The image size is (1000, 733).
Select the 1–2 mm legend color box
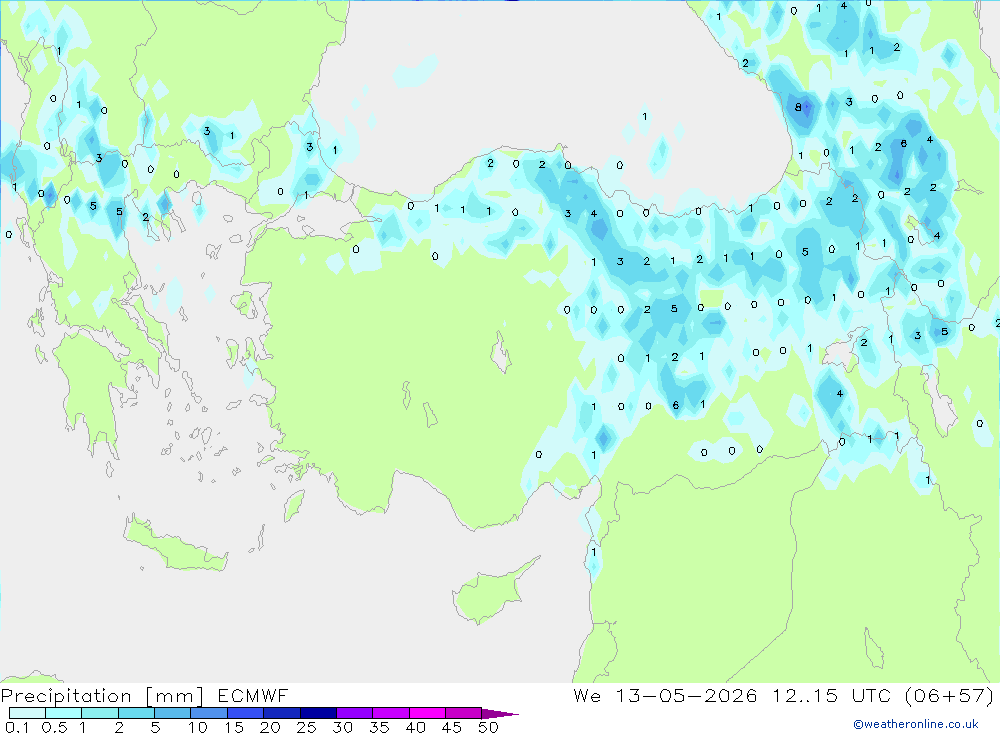tap(100, 713)
